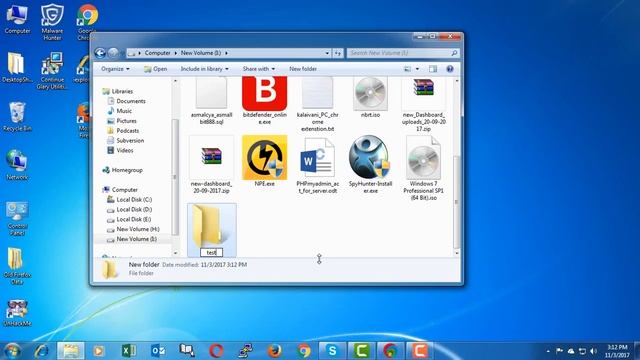Click the new folder icon being renamed
The height and width of the screenshot is (360, 640).
click(x=210, y=226)
